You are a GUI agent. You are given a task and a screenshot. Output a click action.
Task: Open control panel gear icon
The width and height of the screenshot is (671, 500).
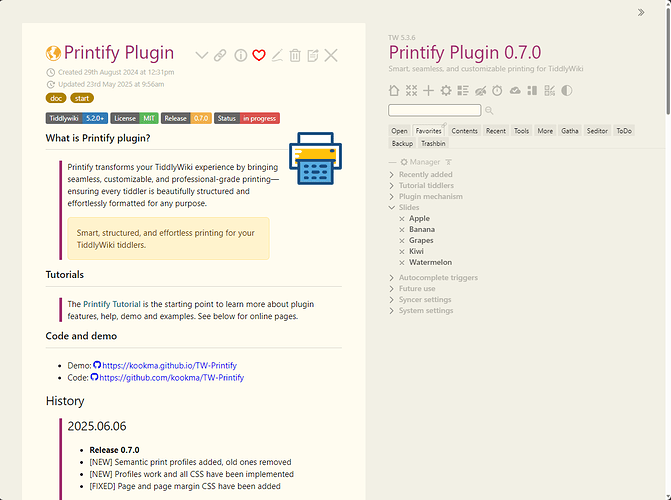coord(446,90)
